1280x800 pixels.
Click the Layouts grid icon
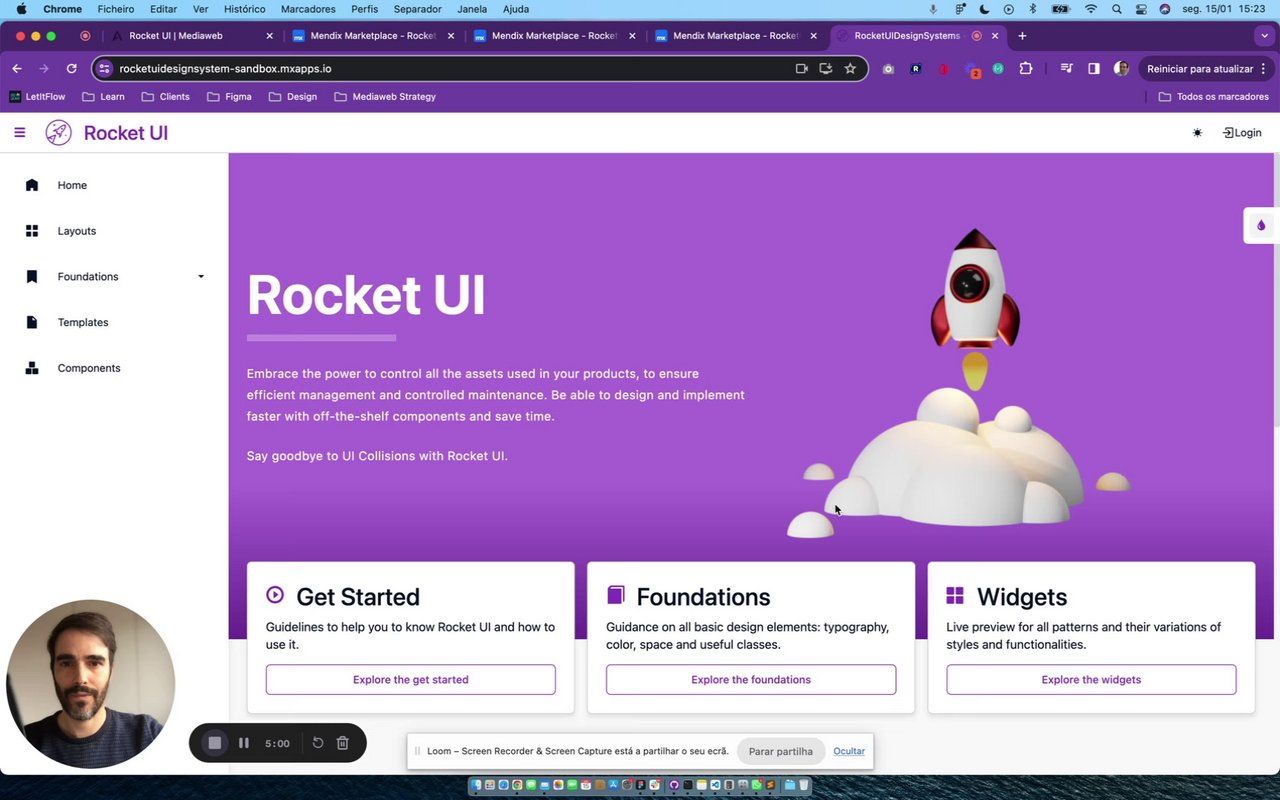(32, 231)
